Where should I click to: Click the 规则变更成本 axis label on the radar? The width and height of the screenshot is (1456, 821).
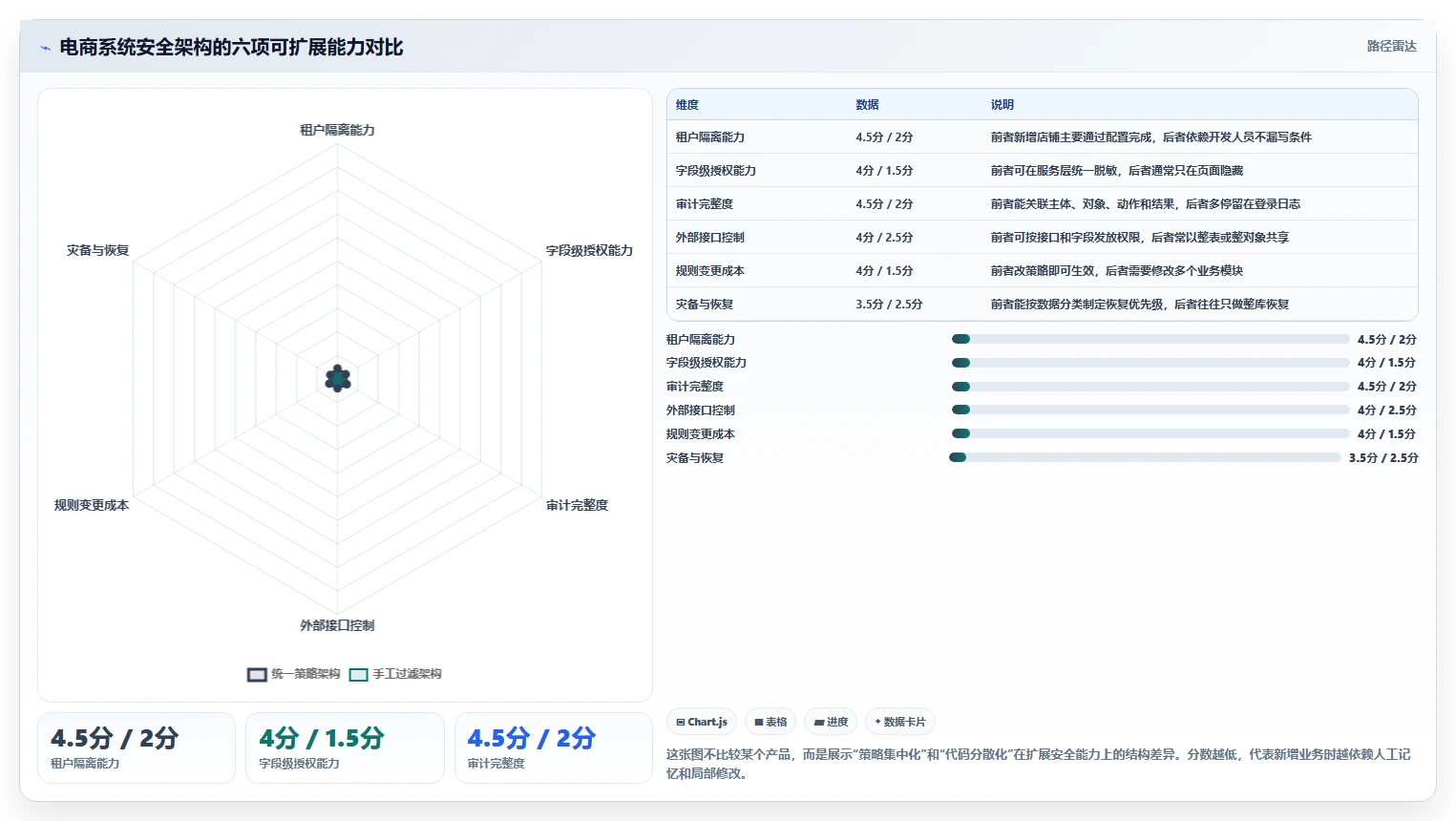[x=92, y=505]
